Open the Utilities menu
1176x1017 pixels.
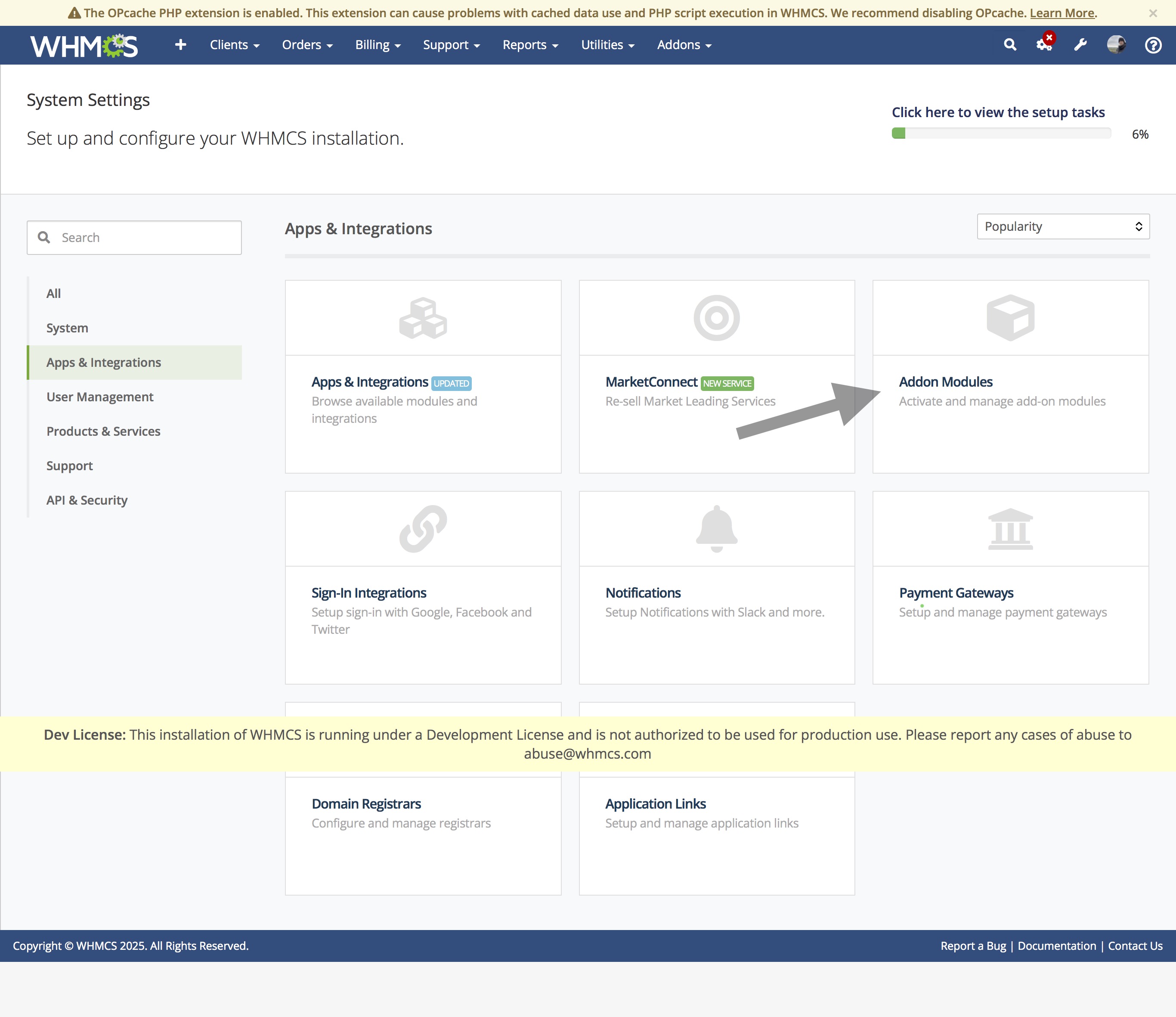point(607,45)
